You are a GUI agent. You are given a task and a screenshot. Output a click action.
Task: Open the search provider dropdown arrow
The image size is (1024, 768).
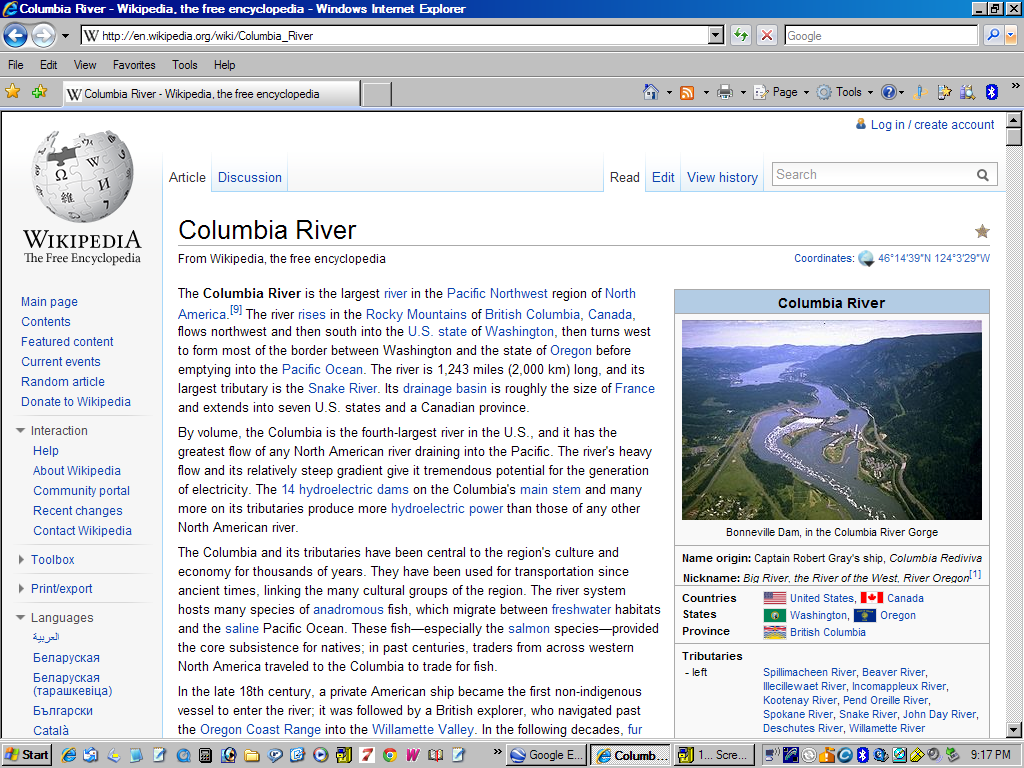point(1011,35)
